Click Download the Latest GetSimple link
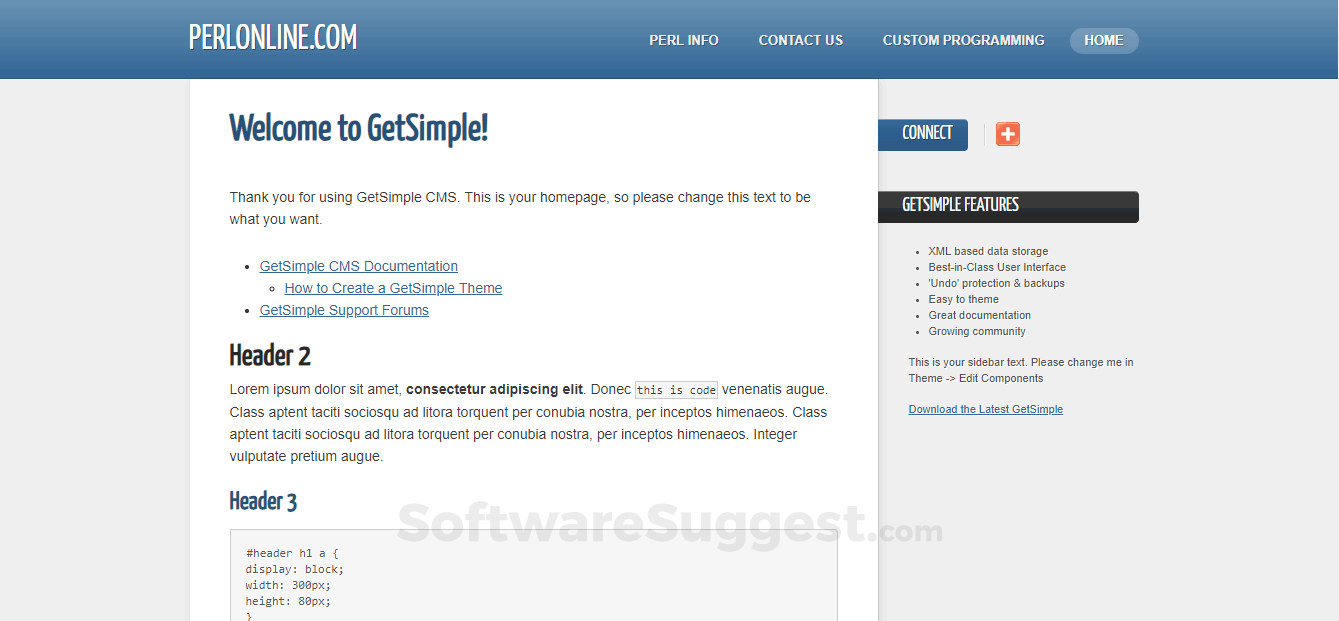The height and width of the screenshot is (621, 1339). (986, 409)
